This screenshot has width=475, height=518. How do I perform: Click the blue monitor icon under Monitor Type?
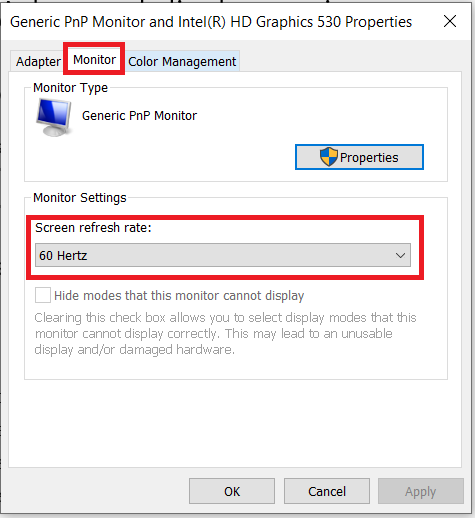point(53,117)
